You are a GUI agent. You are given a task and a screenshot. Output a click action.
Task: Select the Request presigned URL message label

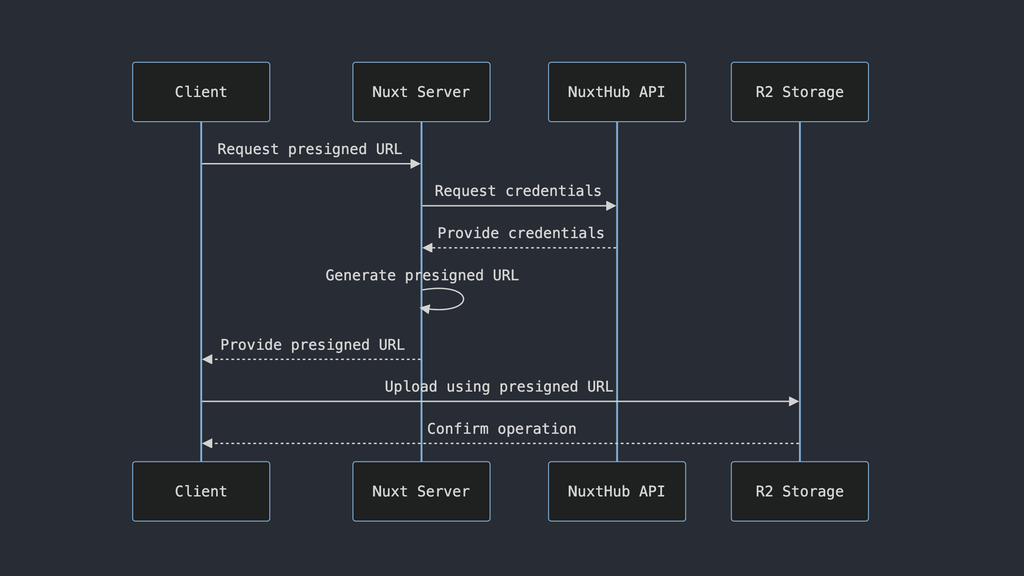click(310, 148)
